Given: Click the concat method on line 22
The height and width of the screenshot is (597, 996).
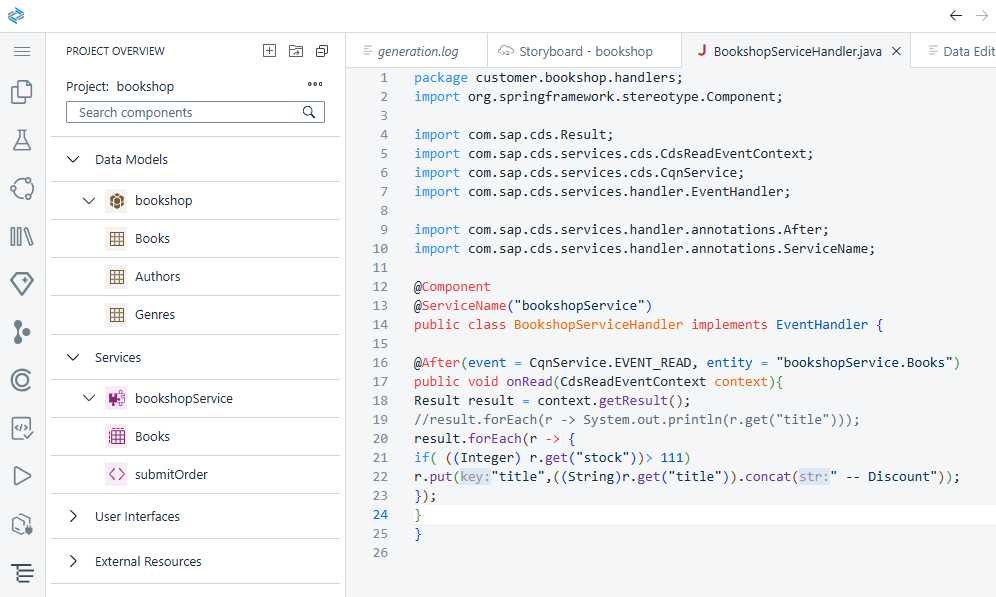Looking at the screenshot, I should (767, 477).
